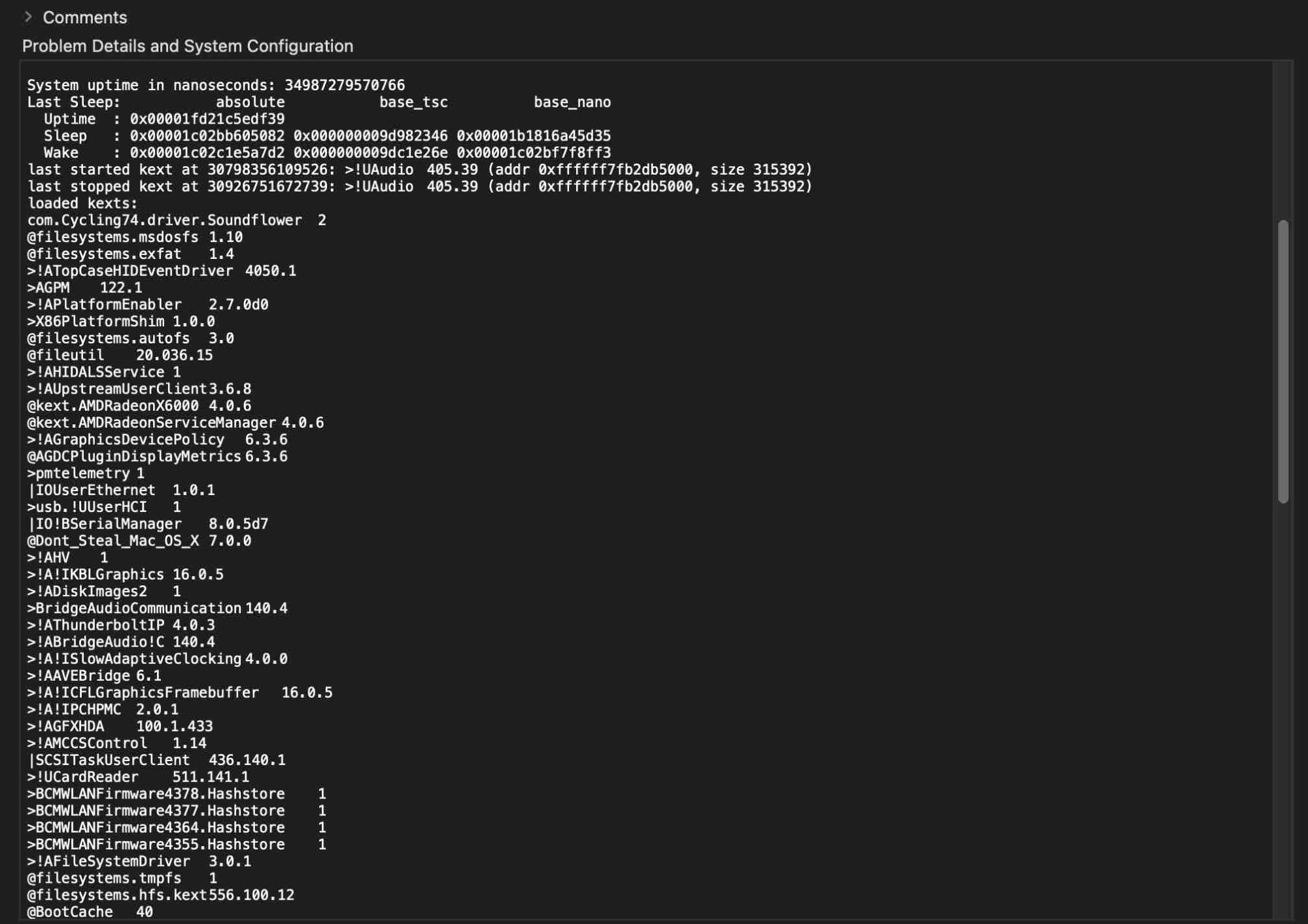
Task: Click the System uptime in nanoseconds line
Action: (x=216, y=85)
